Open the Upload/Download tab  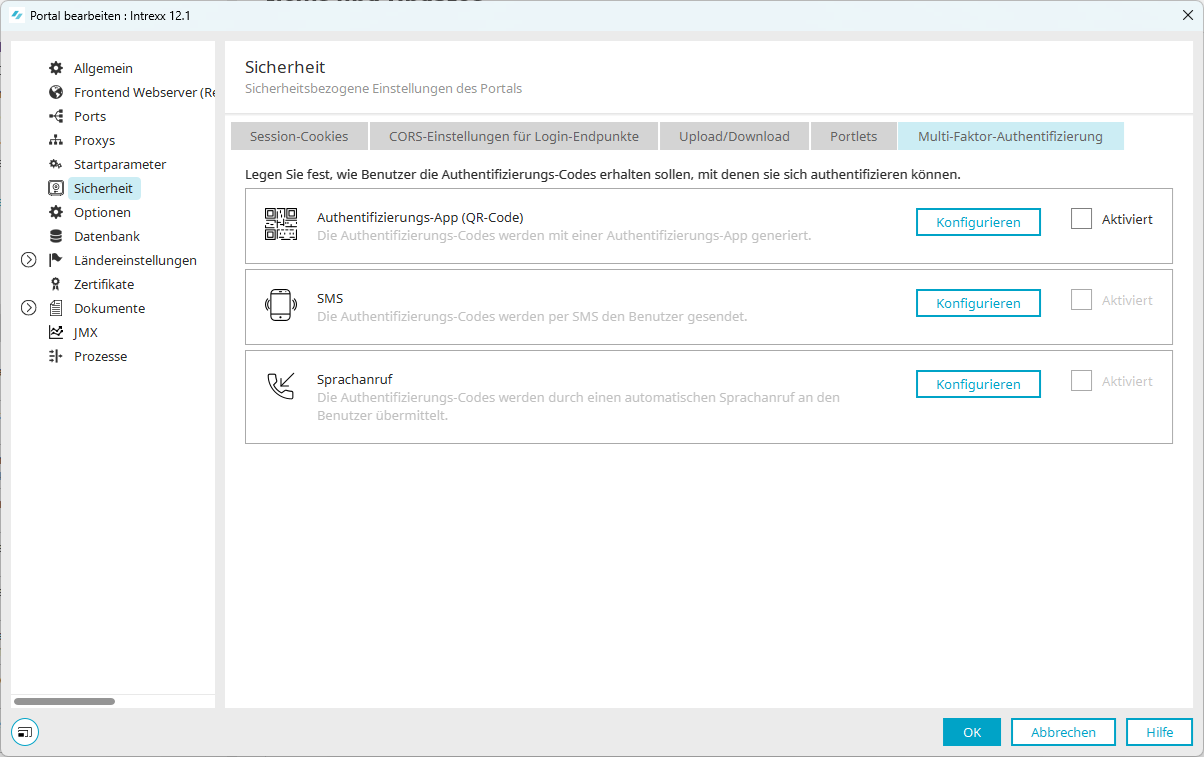pos(734,136)
